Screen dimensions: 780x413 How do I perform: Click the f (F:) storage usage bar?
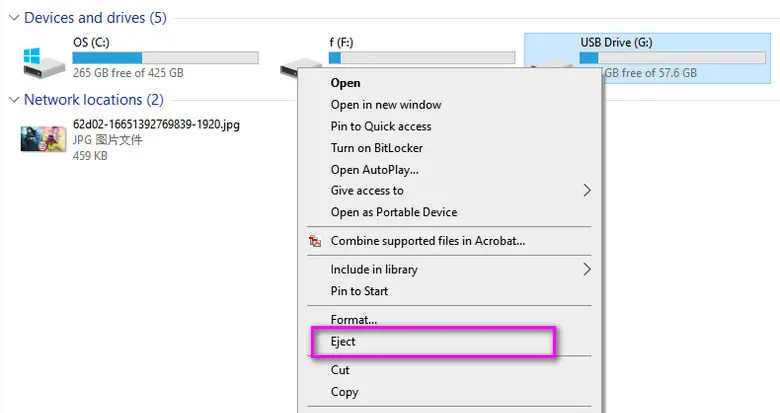coord(422,58)
